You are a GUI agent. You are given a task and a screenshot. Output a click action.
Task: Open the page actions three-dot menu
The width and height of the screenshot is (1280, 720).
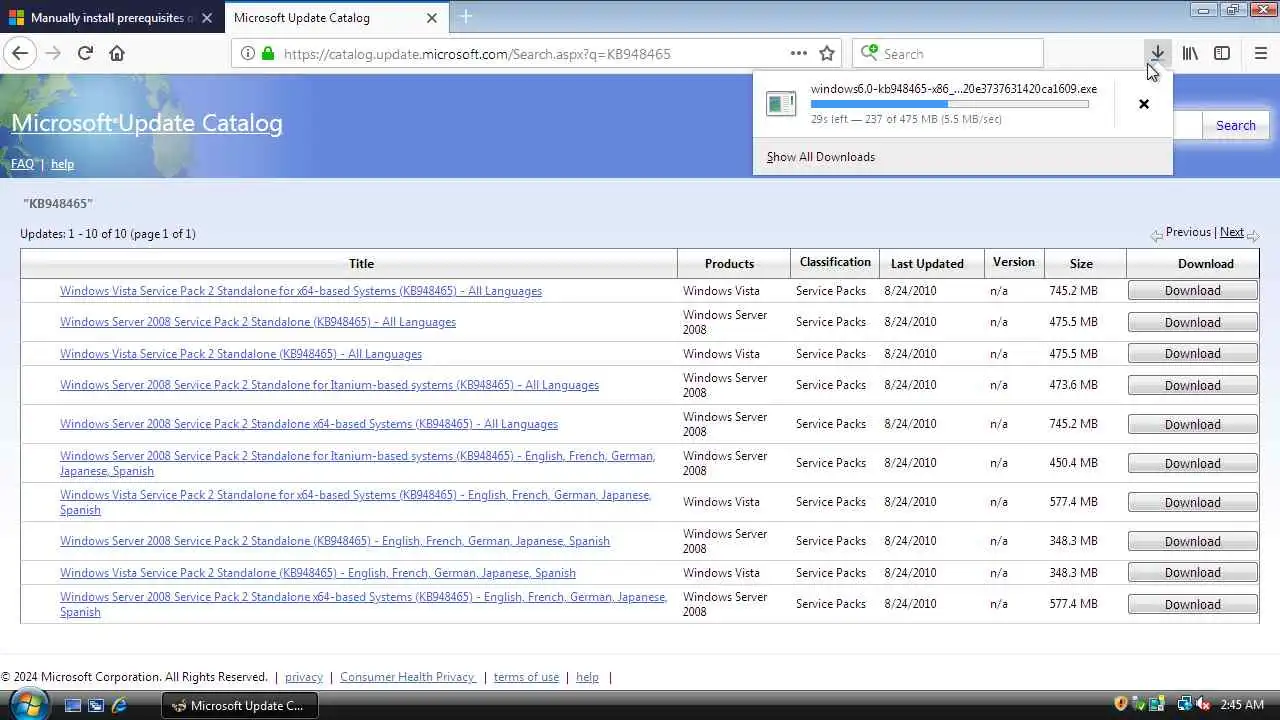pos(798,53)
